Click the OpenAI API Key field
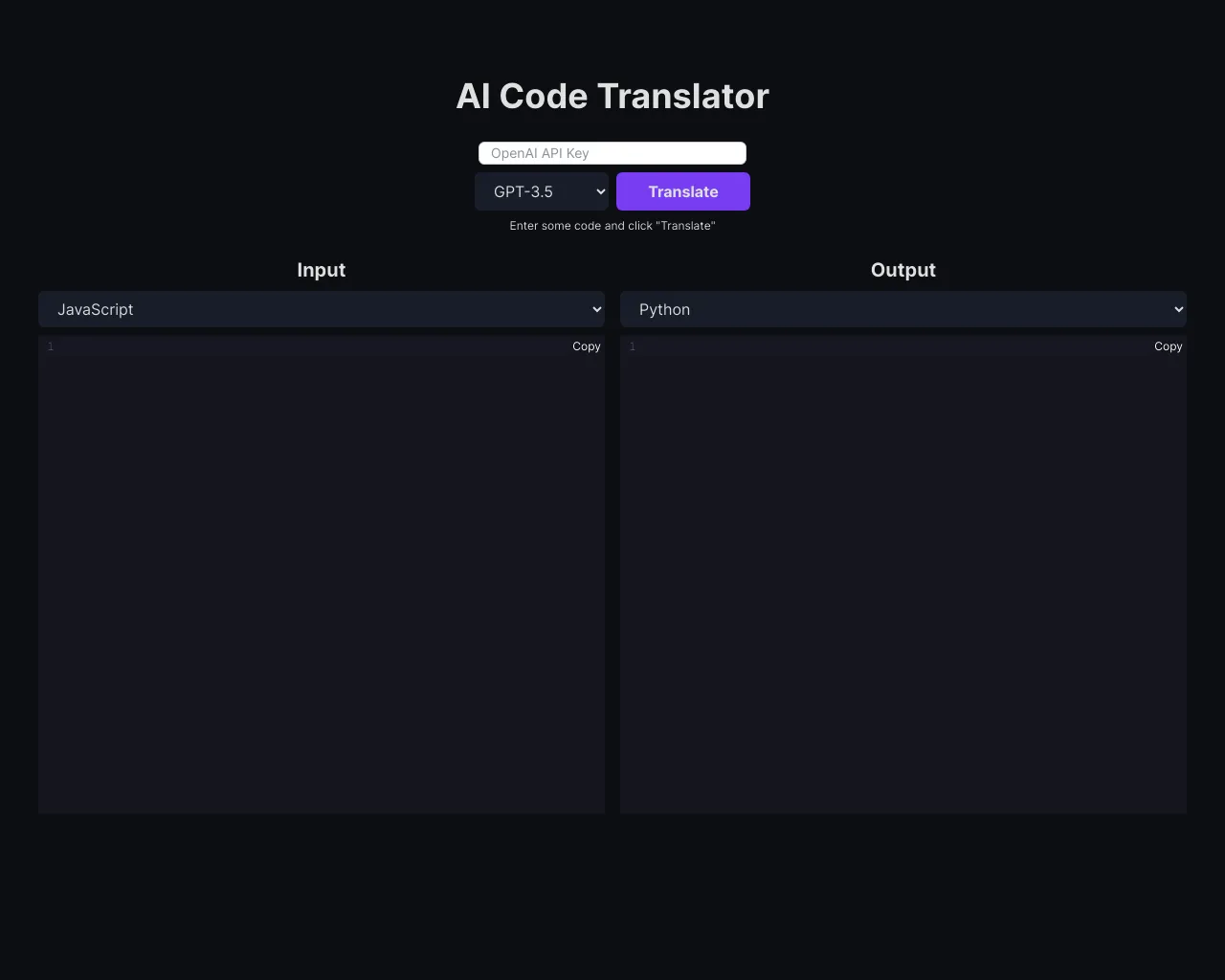This screenshot has width=1225, height=980. tap(612, 153)
